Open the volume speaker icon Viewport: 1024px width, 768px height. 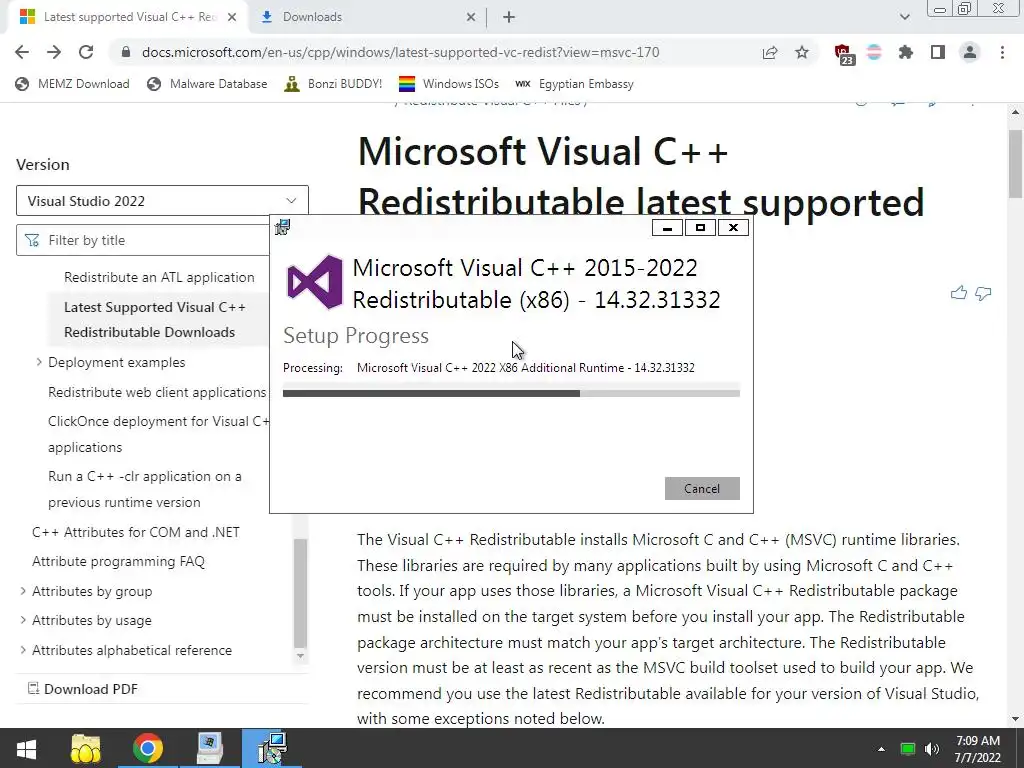pos(932,749)
